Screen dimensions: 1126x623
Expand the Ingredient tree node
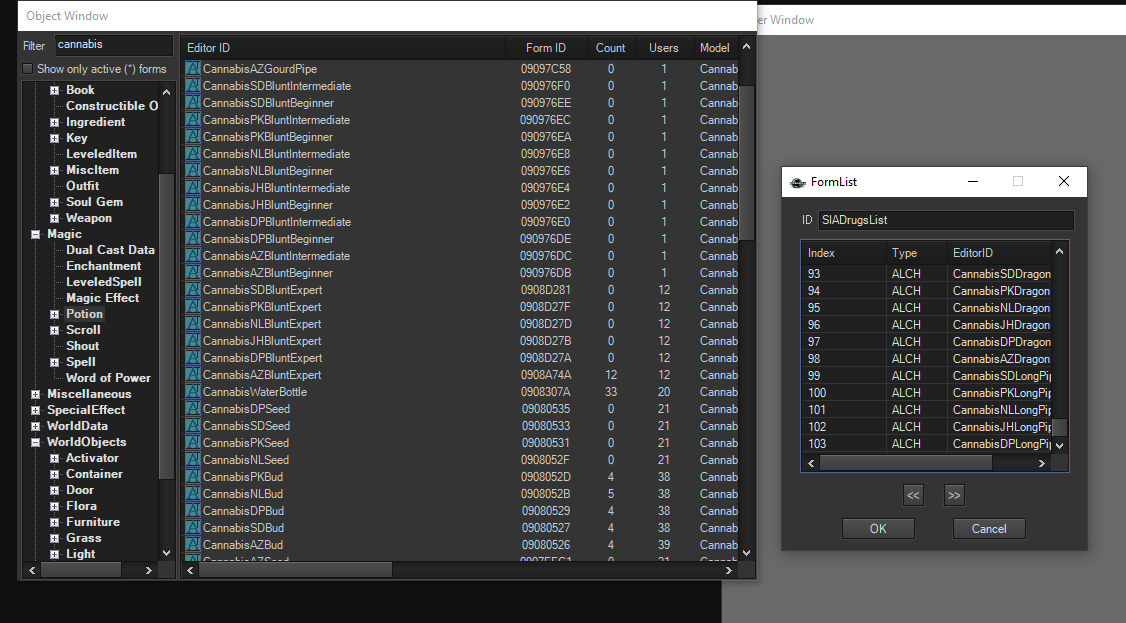(54, 122)
